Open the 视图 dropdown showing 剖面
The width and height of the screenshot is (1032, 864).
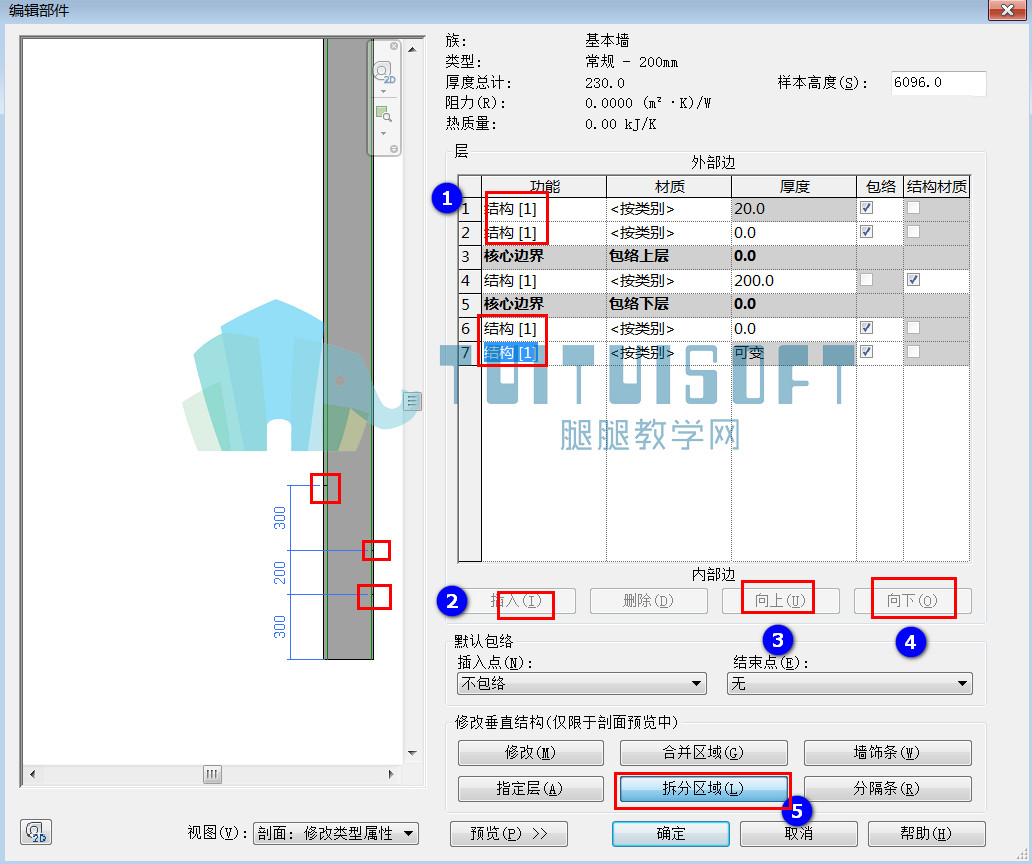(x=336, y=834)
